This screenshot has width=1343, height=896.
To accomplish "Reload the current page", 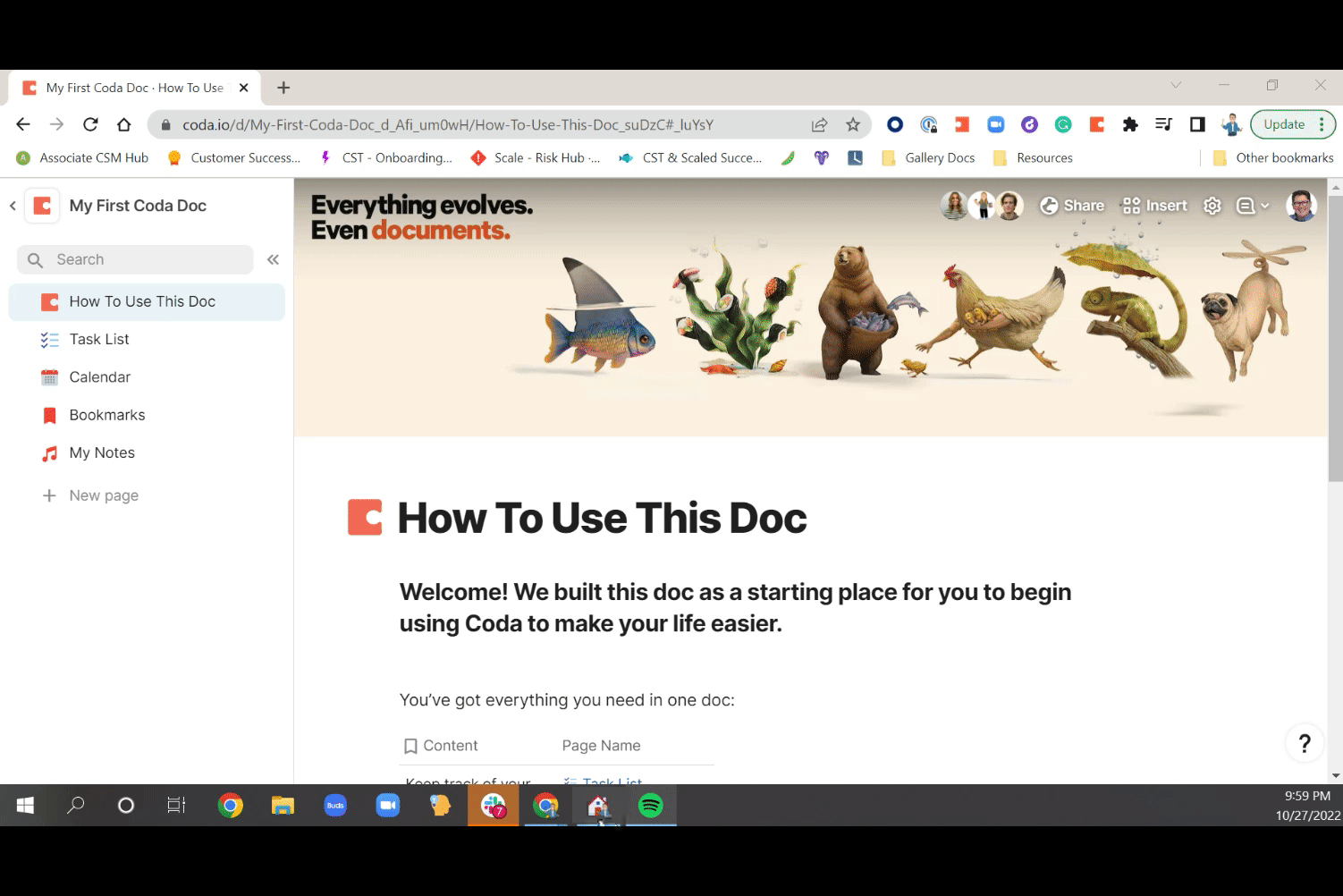I will [x=90, y=124].
